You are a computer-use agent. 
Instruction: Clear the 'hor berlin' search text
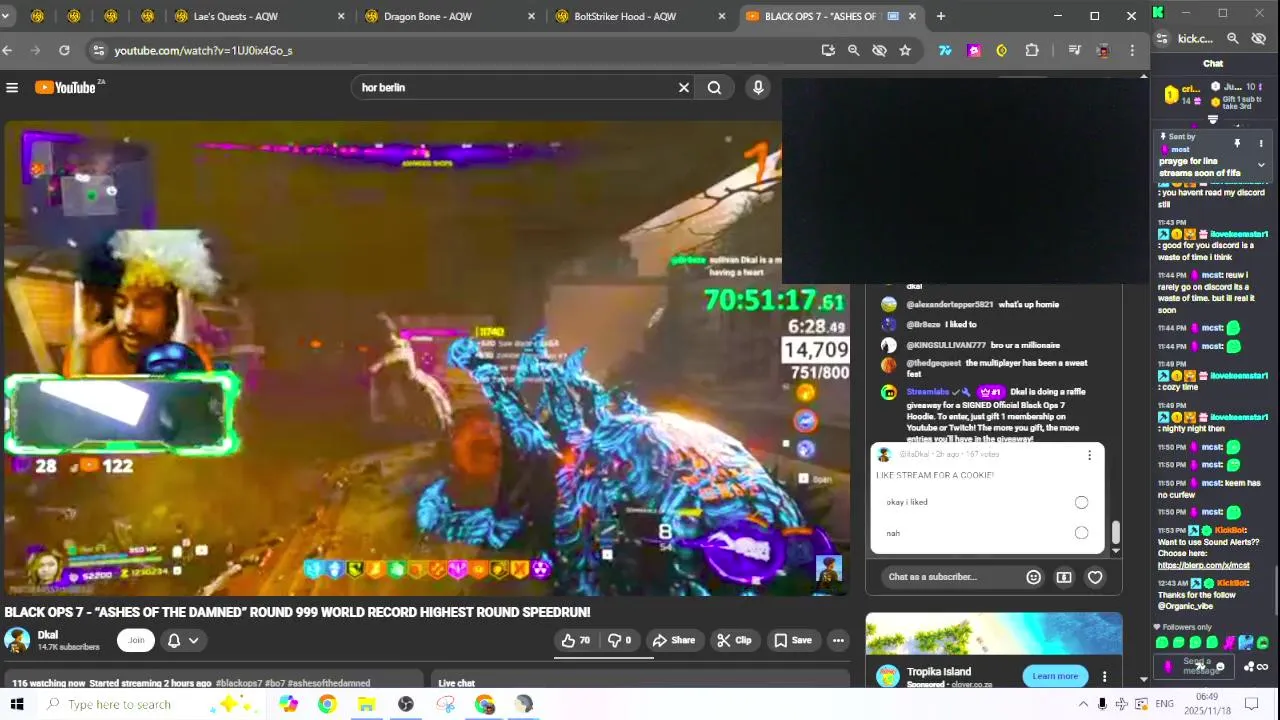[x=684, y=88]
